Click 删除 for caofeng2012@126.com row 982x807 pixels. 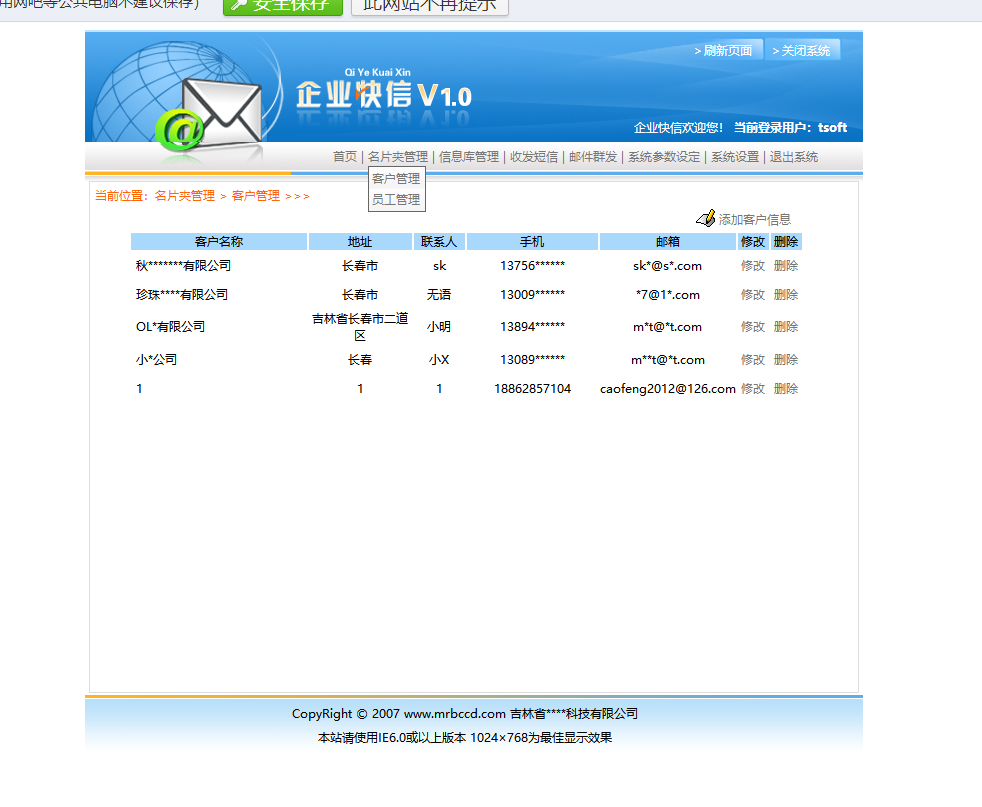(785, 388)
